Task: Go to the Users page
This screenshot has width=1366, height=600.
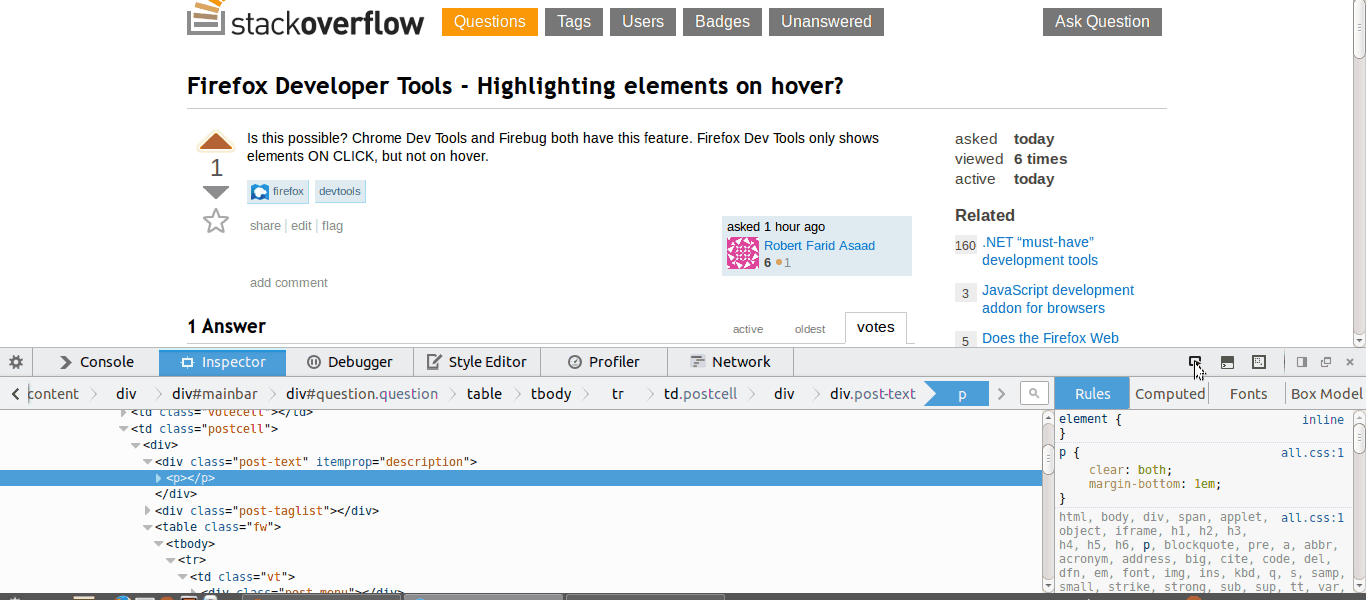Action: [x=643, y=22]
